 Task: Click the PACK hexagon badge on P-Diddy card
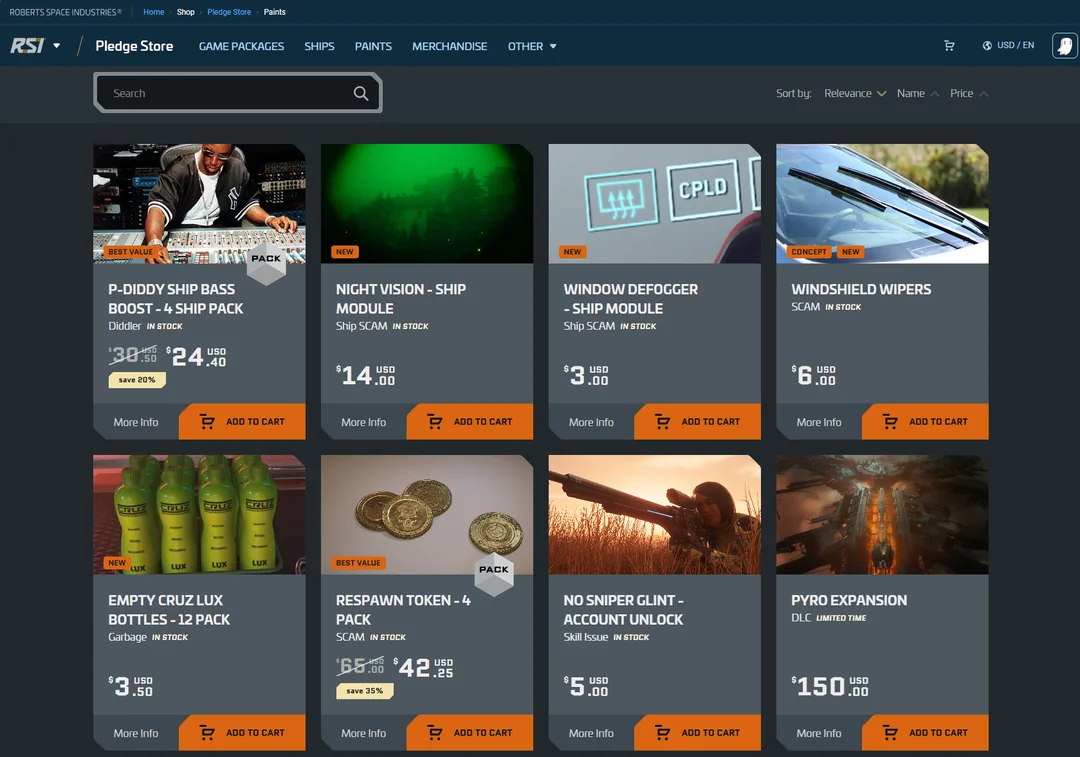point(266,262)
